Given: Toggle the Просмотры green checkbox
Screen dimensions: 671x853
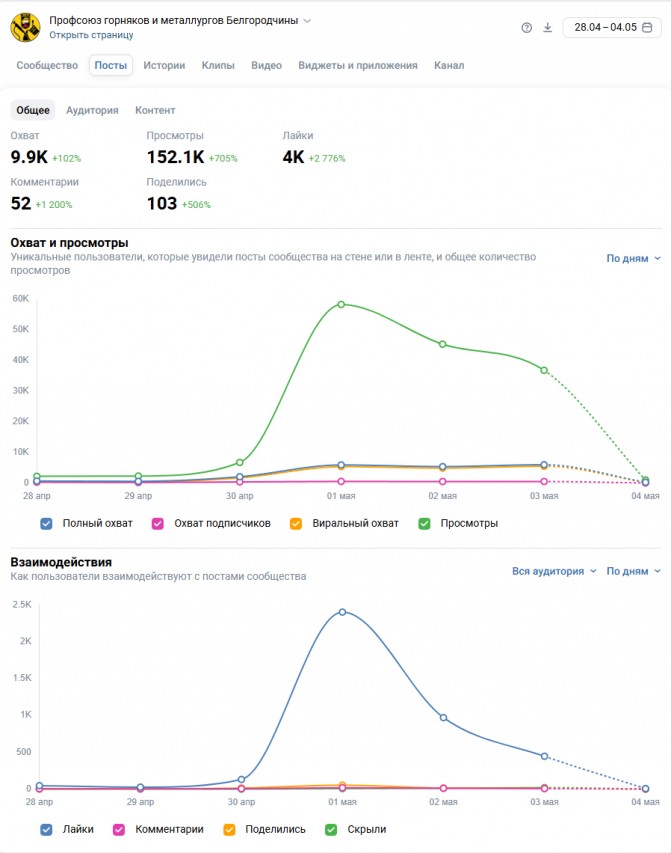Looking at the screenshot, I should coord(424,523).
